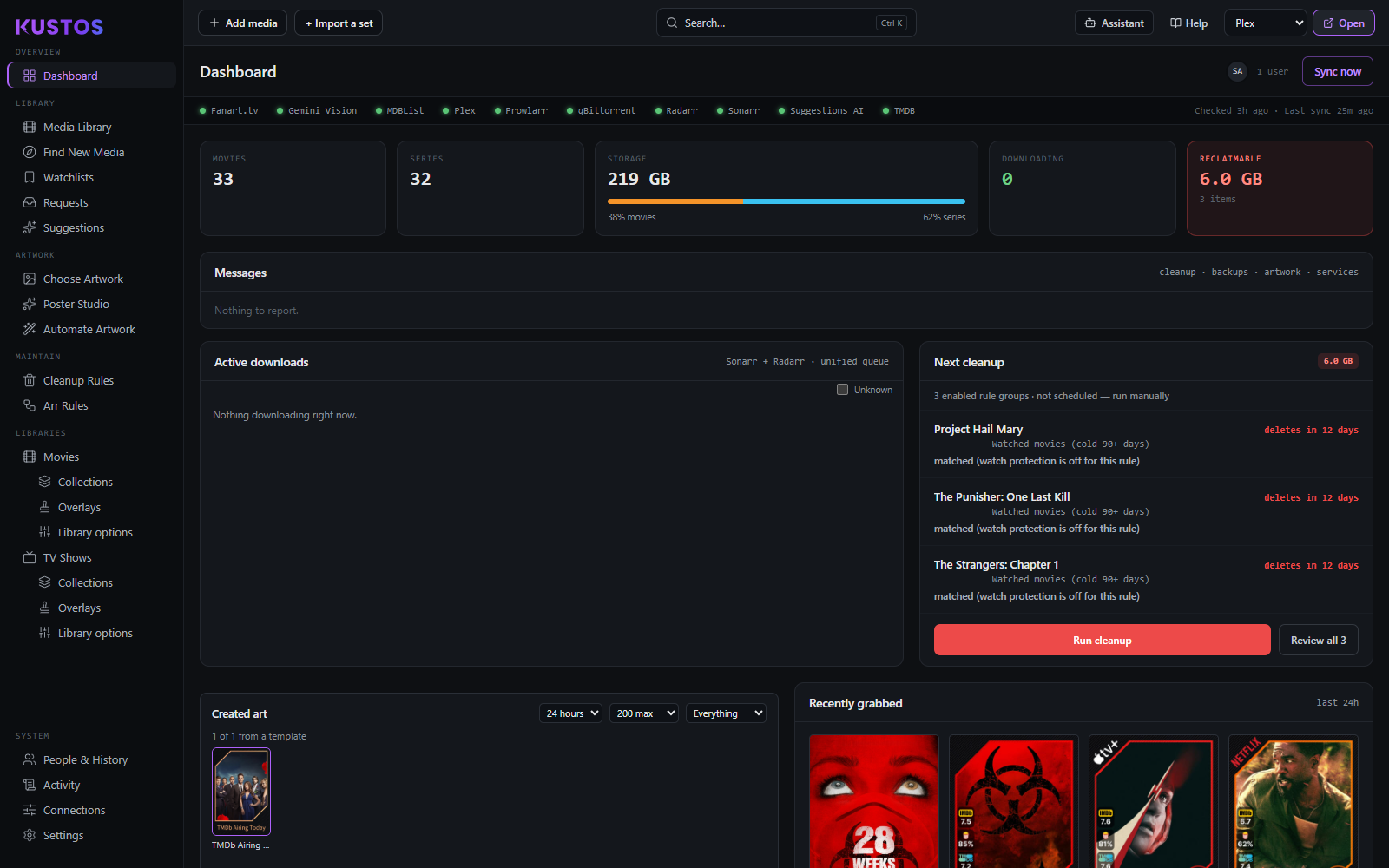1389x868 pixels.
Task: Click the People & History users icon
Action: (x=30, y=759)
